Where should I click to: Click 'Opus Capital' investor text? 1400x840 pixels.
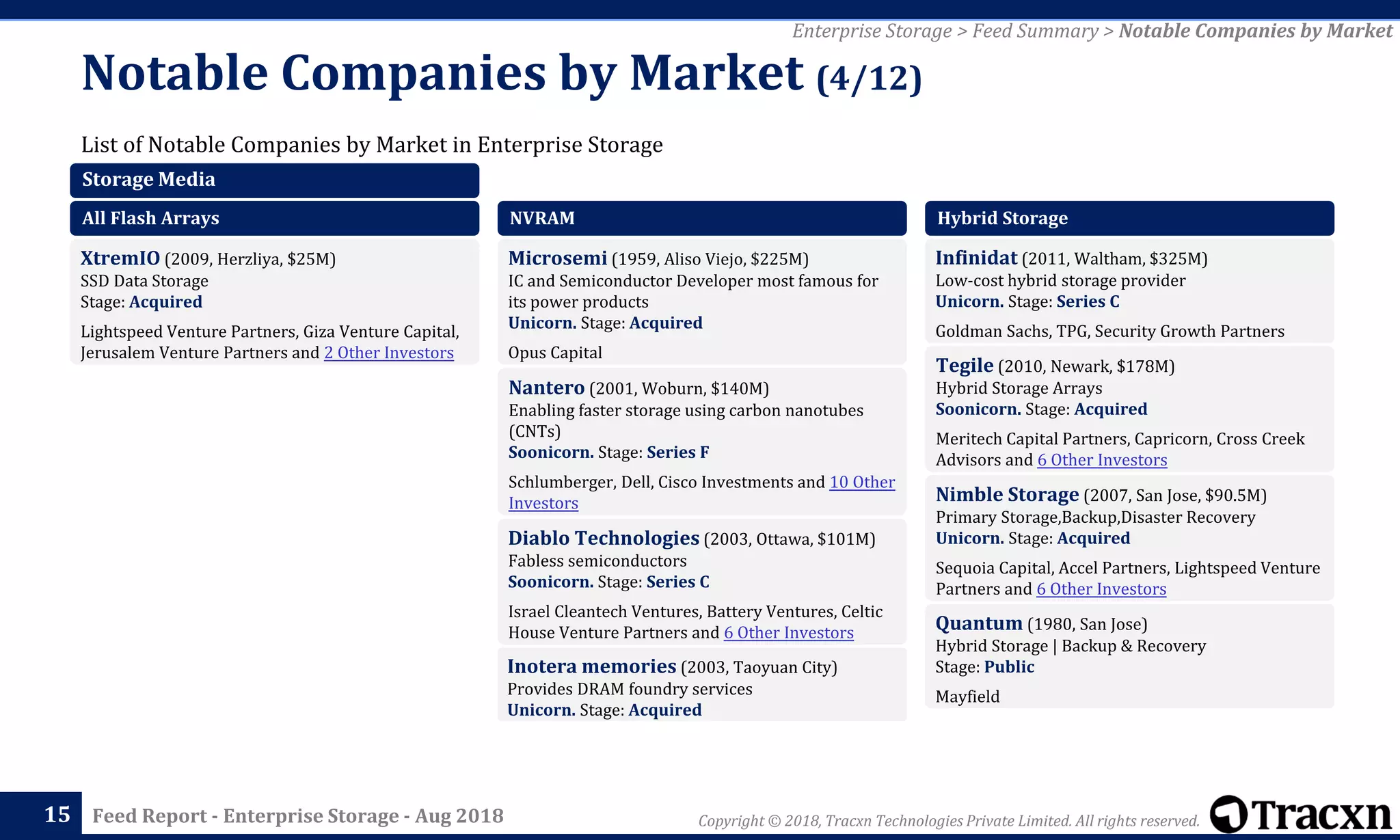555,353
